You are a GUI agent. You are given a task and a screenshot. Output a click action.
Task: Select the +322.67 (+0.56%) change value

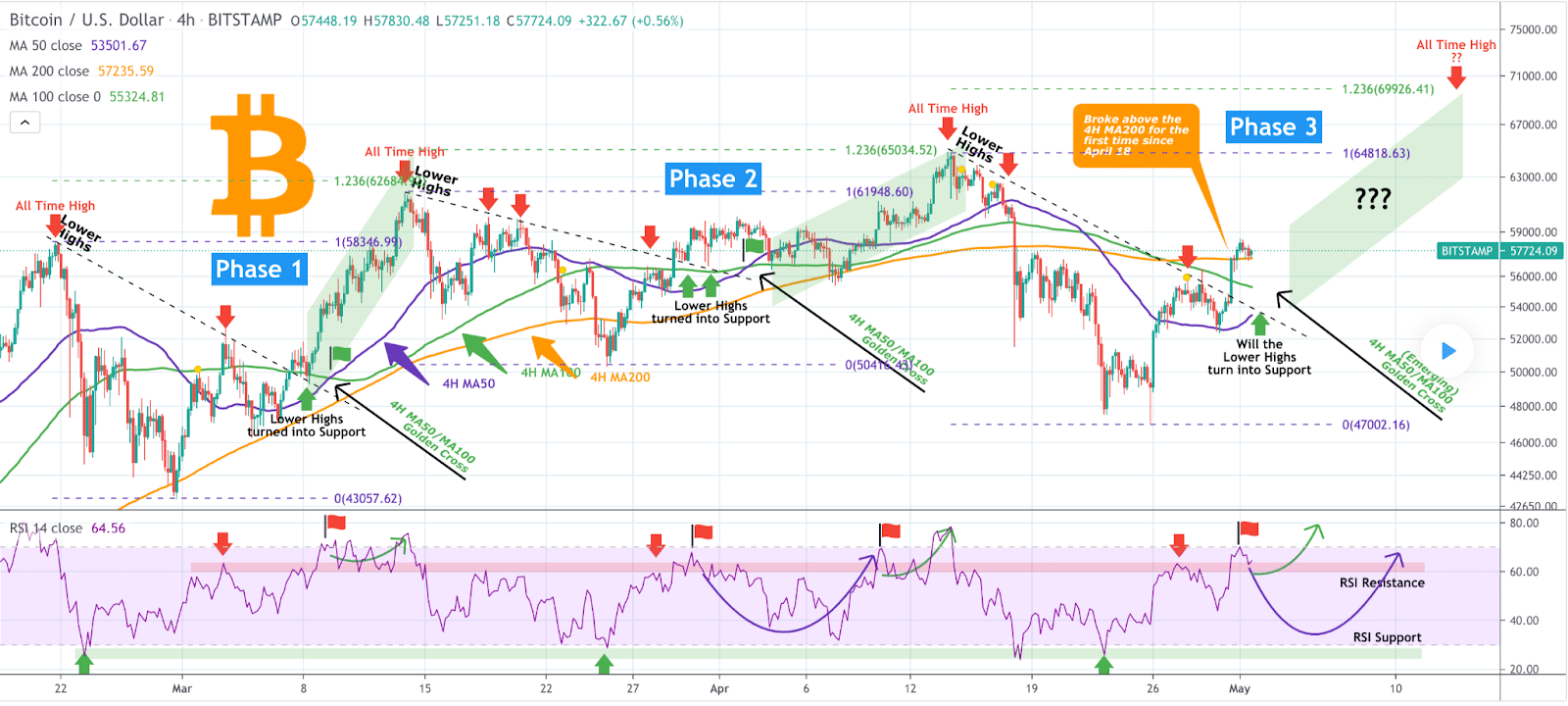[630, 21]
